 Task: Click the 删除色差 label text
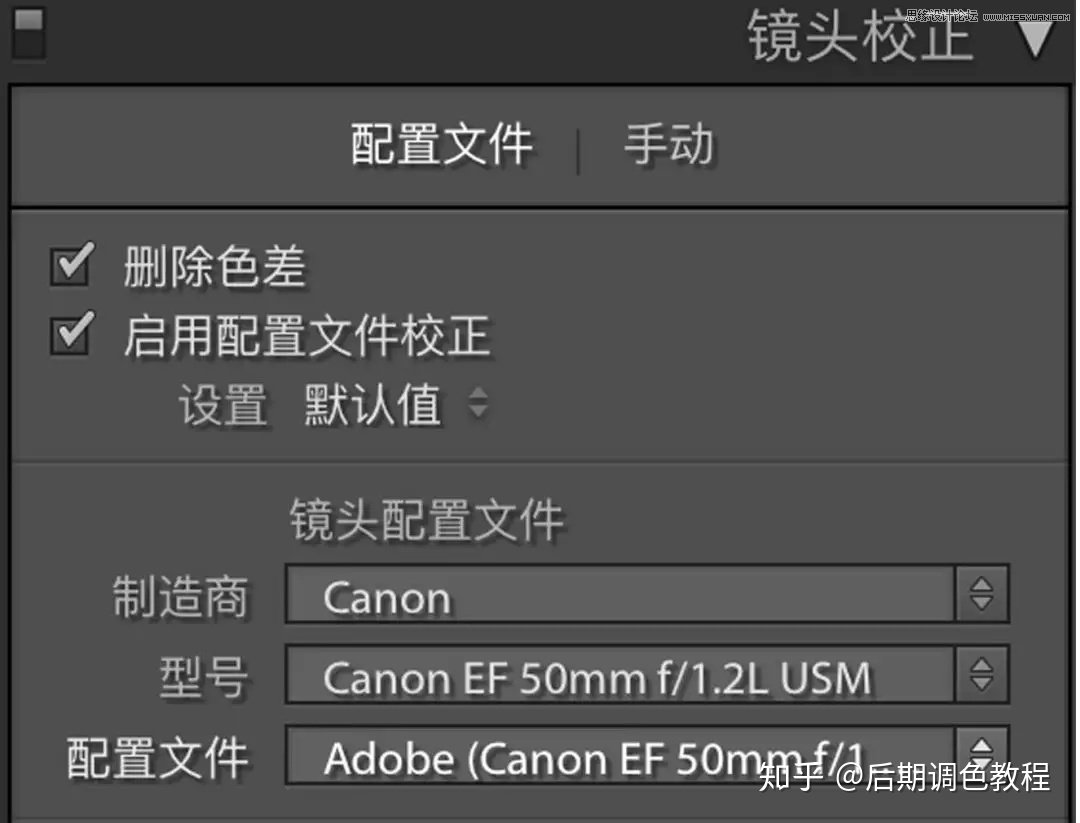(x=214, y=266)
